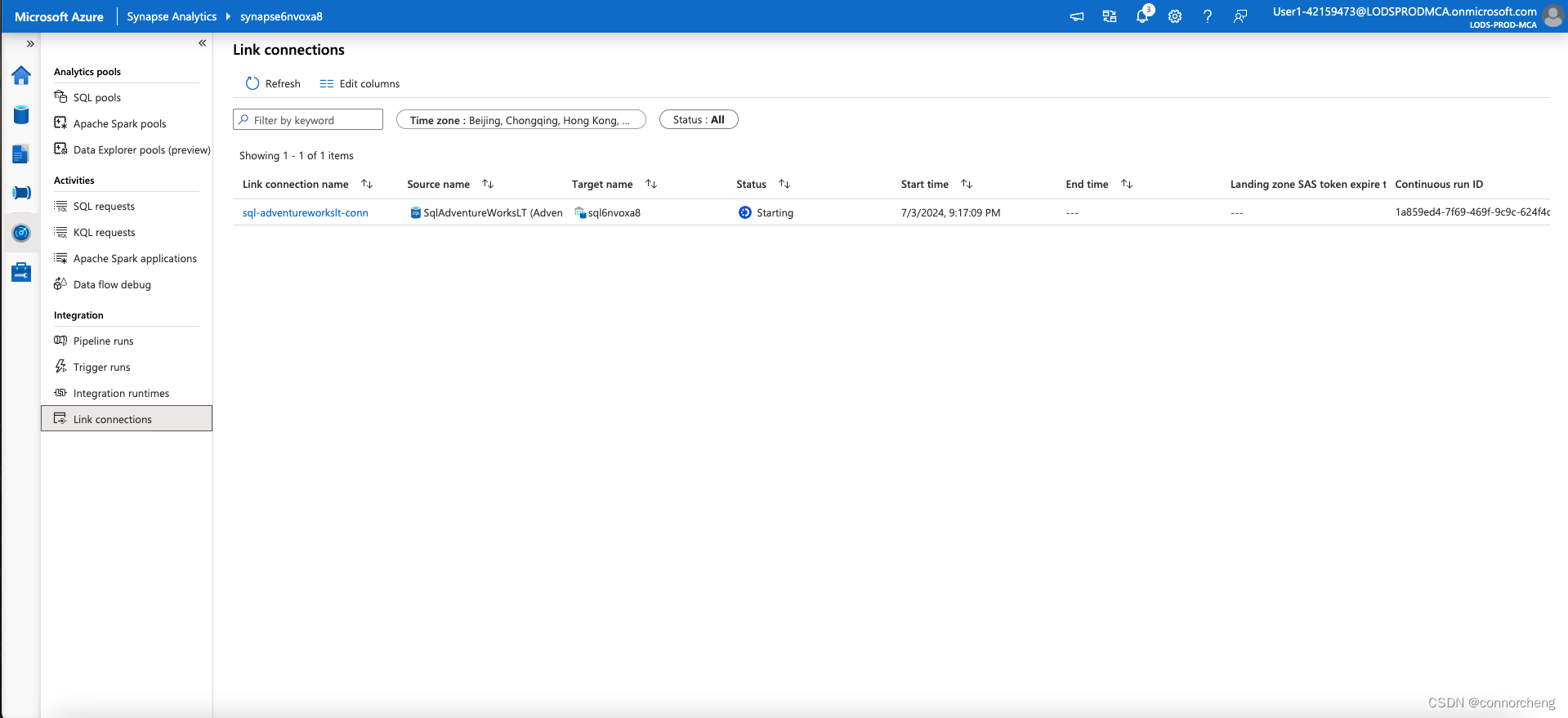Screen dimensions: 1568x718
Task: Click the Showing 1 - 1 of 1 items text
Action: tap(297, 155)
